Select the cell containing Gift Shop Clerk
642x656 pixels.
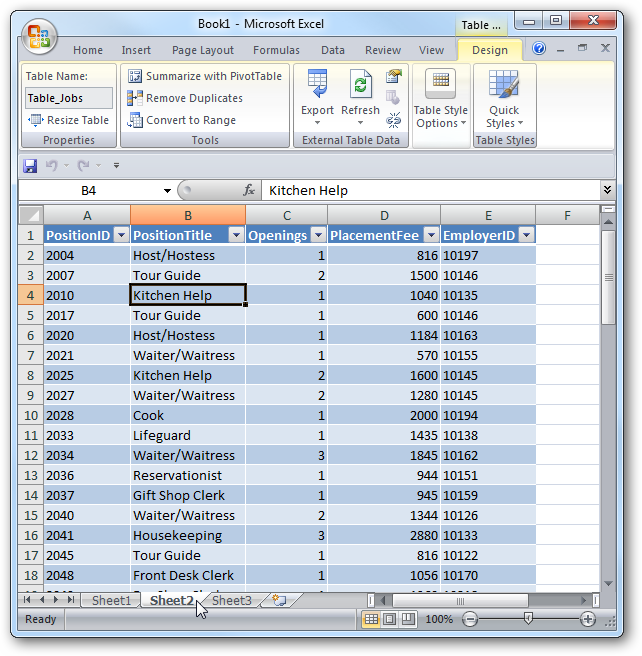[187, 495]
